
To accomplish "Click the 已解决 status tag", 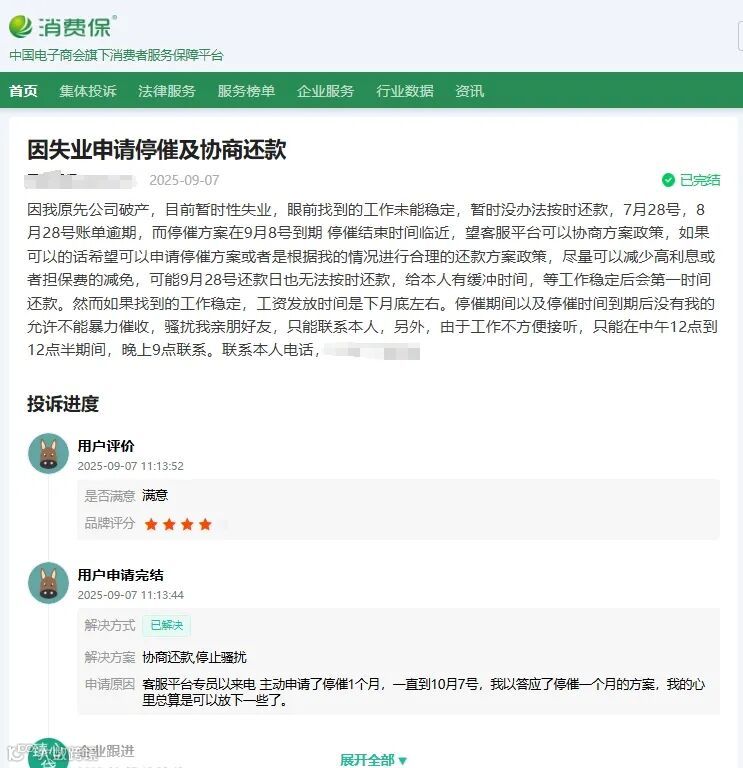I will click(x=167, y=625).
